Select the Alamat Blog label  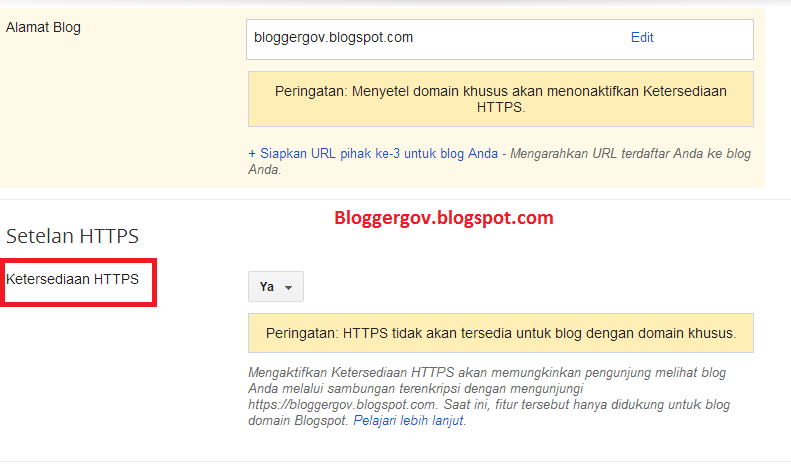click(43, 28)
